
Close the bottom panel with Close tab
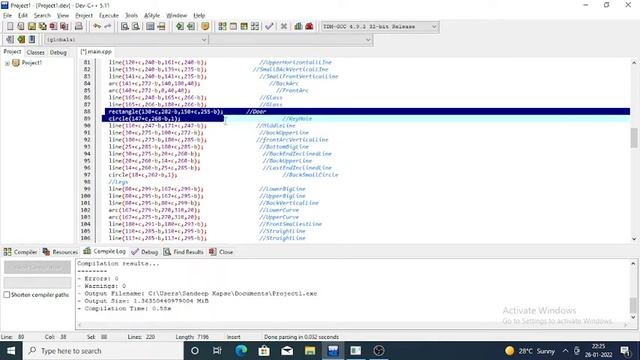pos(221,252)
